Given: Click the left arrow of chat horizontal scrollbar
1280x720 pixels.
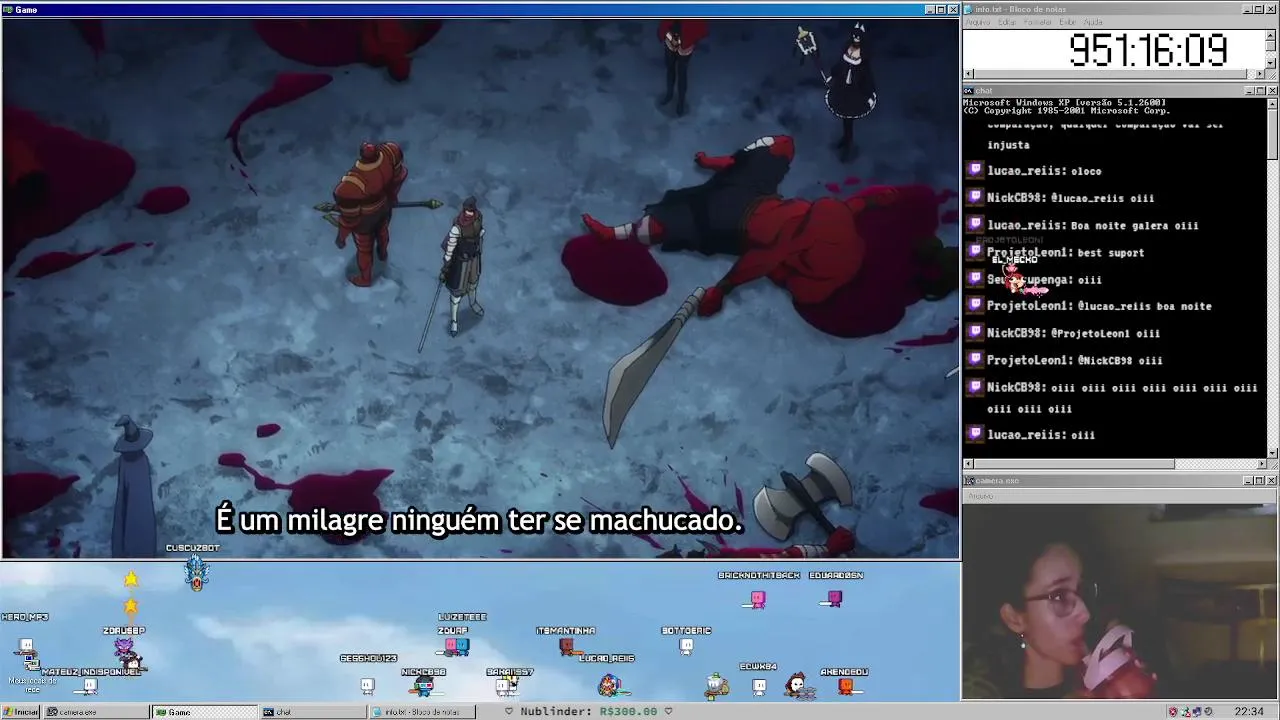Looking at the screenshot, I should pos(968,464).
